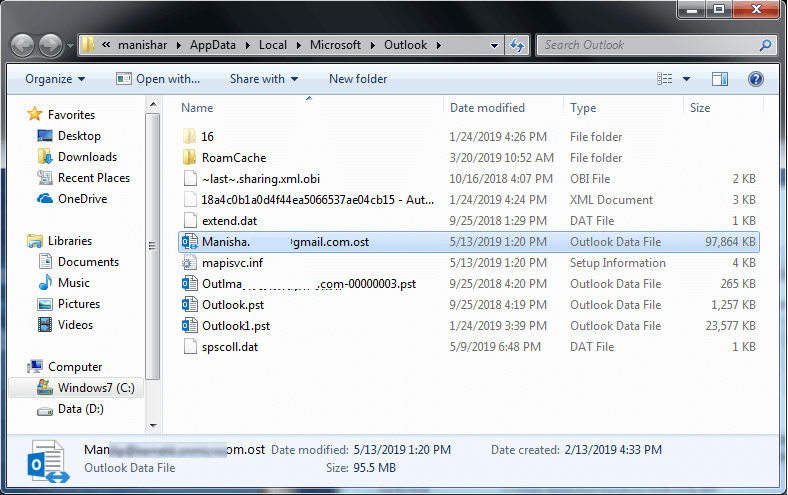Select the folder icon named 16
This screenshot has width=788, height=495.
click(x=189, y=136)
